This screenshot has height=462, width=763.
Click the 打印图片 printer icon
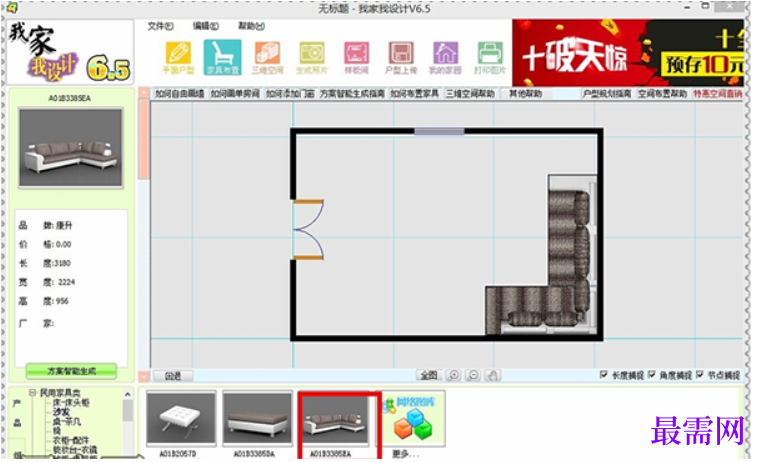click(x=490, y=57)
